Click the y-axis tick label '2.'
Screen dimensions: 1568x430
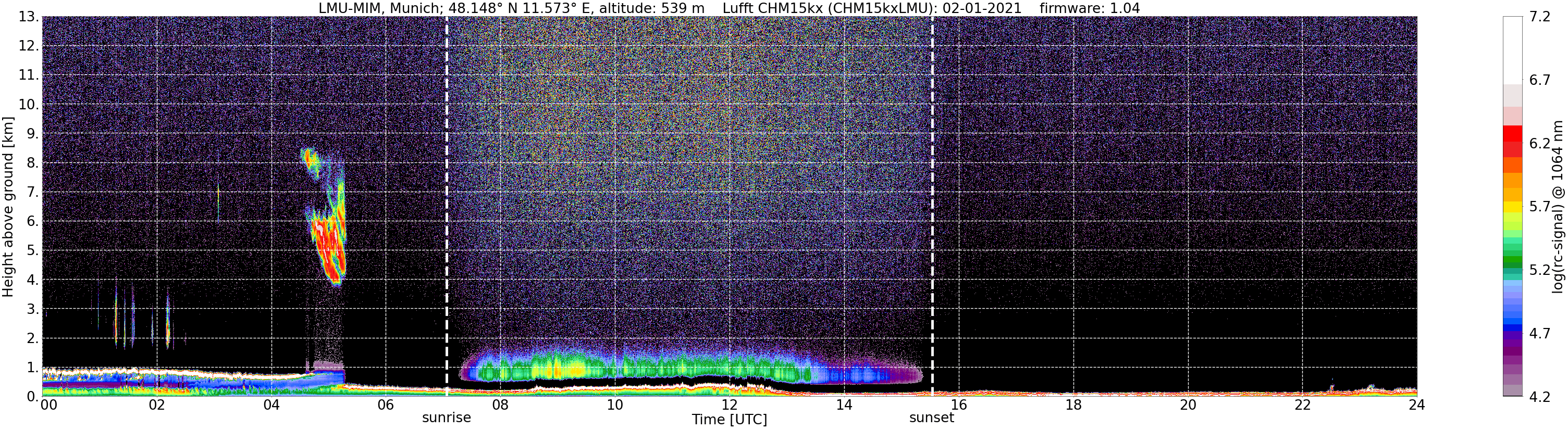(x=32, y=338)
